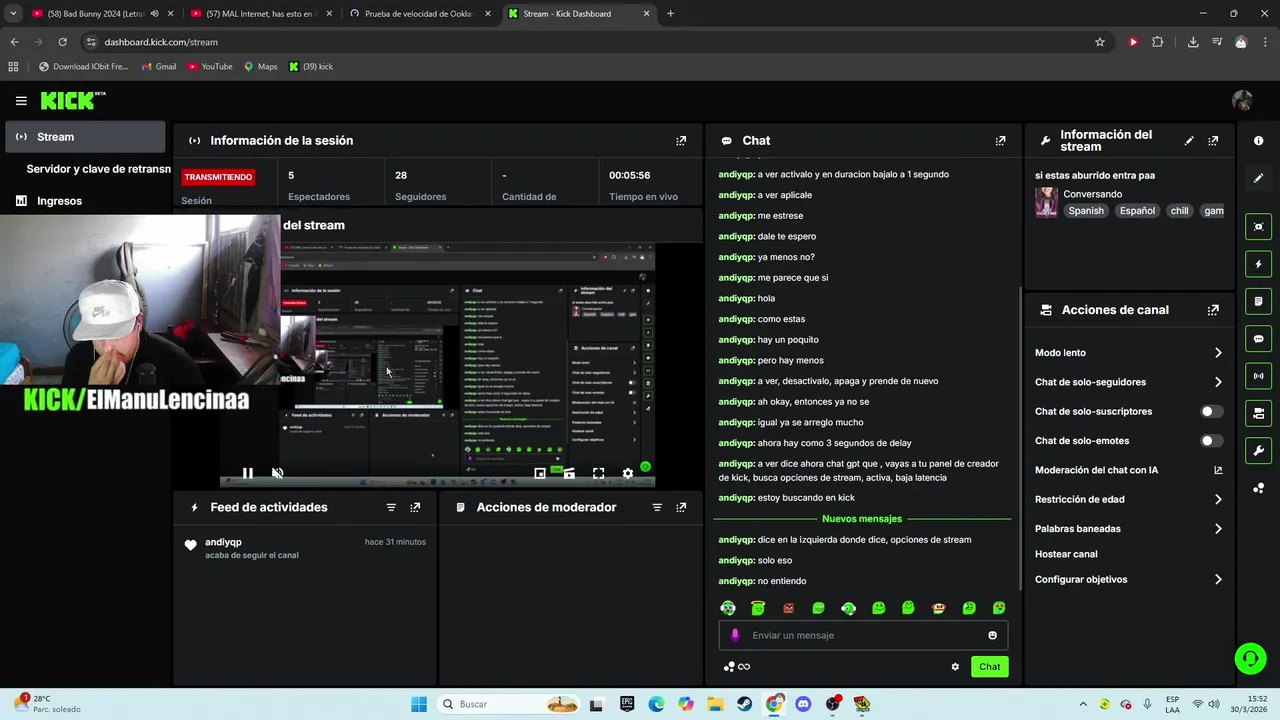Image resolution: width=1280 pixels, height=720 pixels.
Task: Open chat settings gear icon
Action: click(x=955, y=667)
